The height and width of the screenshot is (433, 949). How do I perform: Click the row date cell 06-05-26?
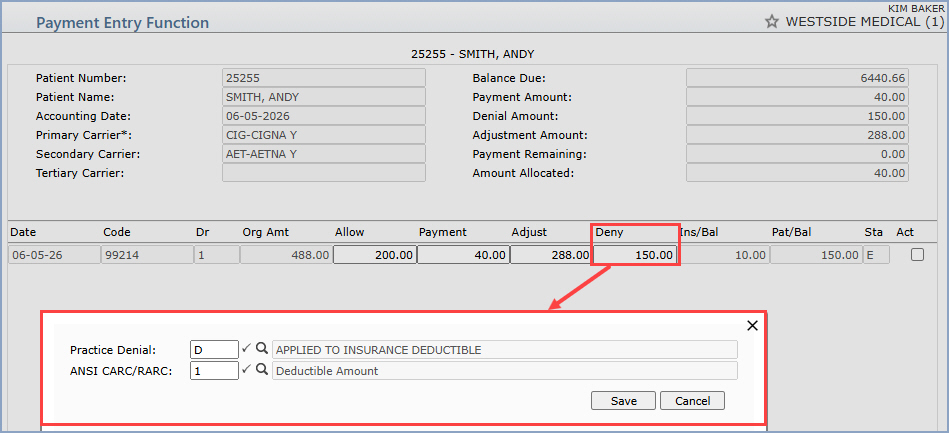click(x=54, y=255)
